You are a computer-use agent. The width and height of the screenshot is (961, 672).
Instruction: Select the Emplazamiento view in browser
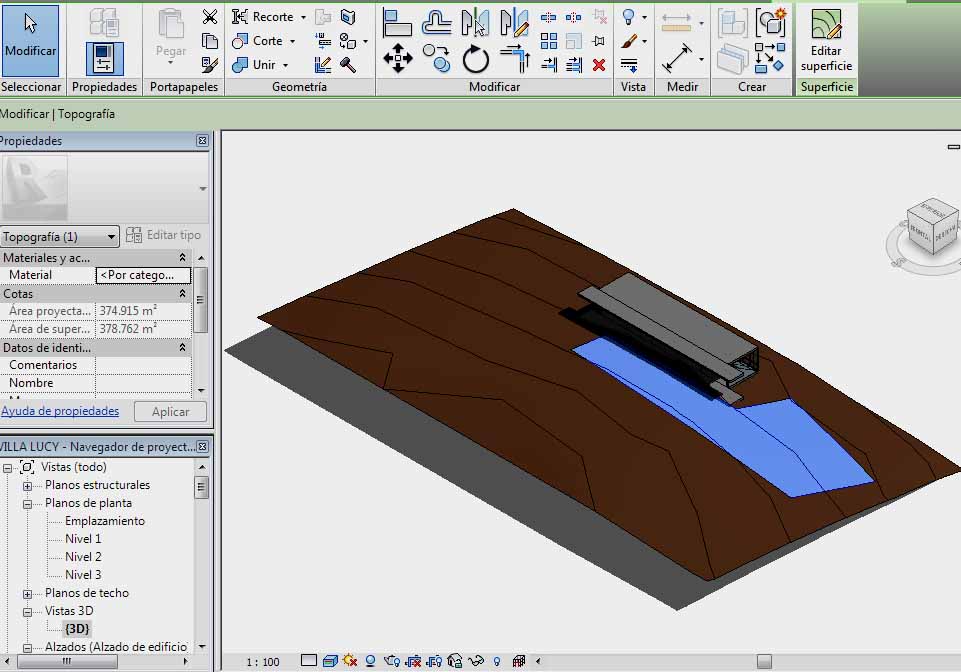pyautogui.click(x=104, y=521)
